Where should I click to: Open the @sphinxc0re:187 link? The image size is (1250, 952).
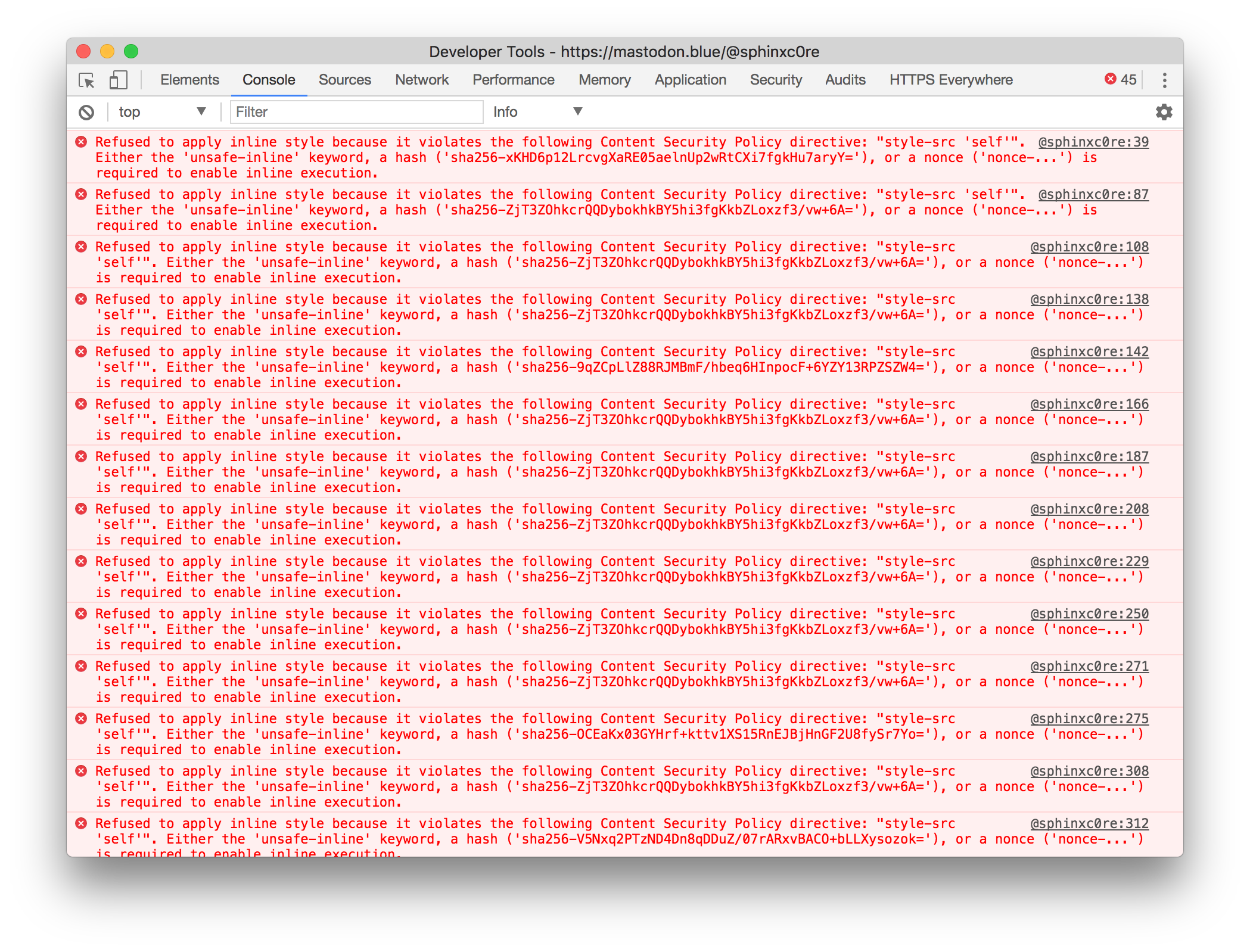coord(1090,456)
